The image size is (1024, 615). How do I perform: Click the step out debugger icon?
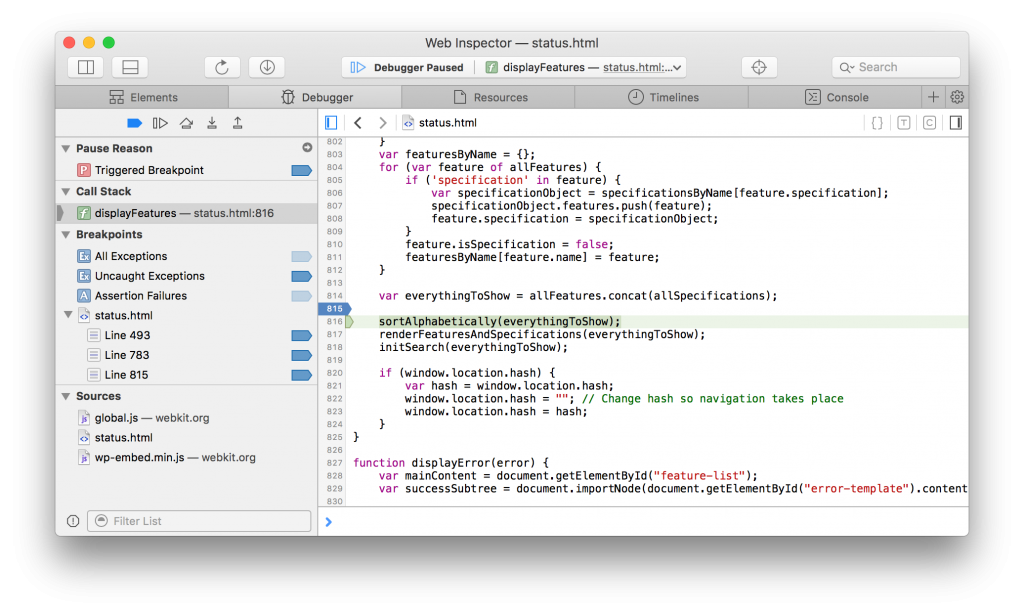point(238,123)
